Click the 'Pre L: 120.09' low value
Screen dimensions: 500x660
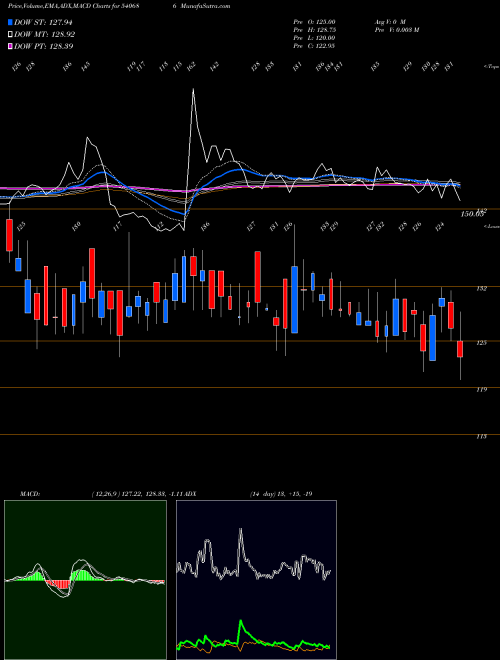pyautogui.click(x=314, y=38)
